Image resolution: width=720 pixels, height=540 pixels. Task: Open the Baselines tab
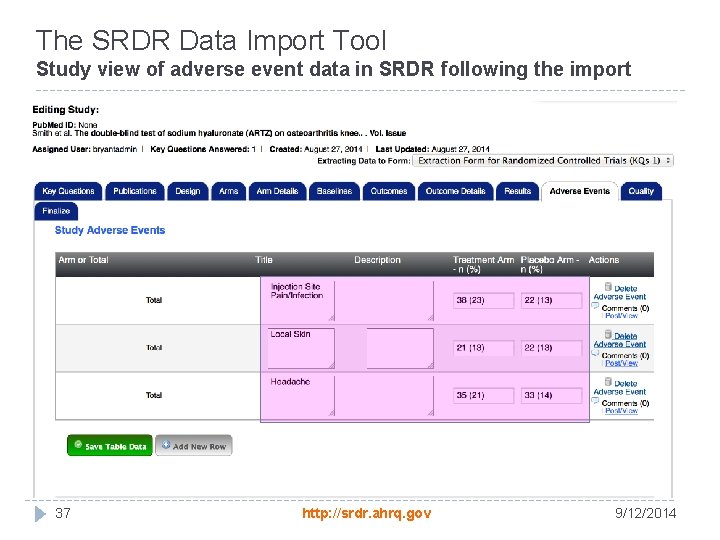(x=334, y=191)
